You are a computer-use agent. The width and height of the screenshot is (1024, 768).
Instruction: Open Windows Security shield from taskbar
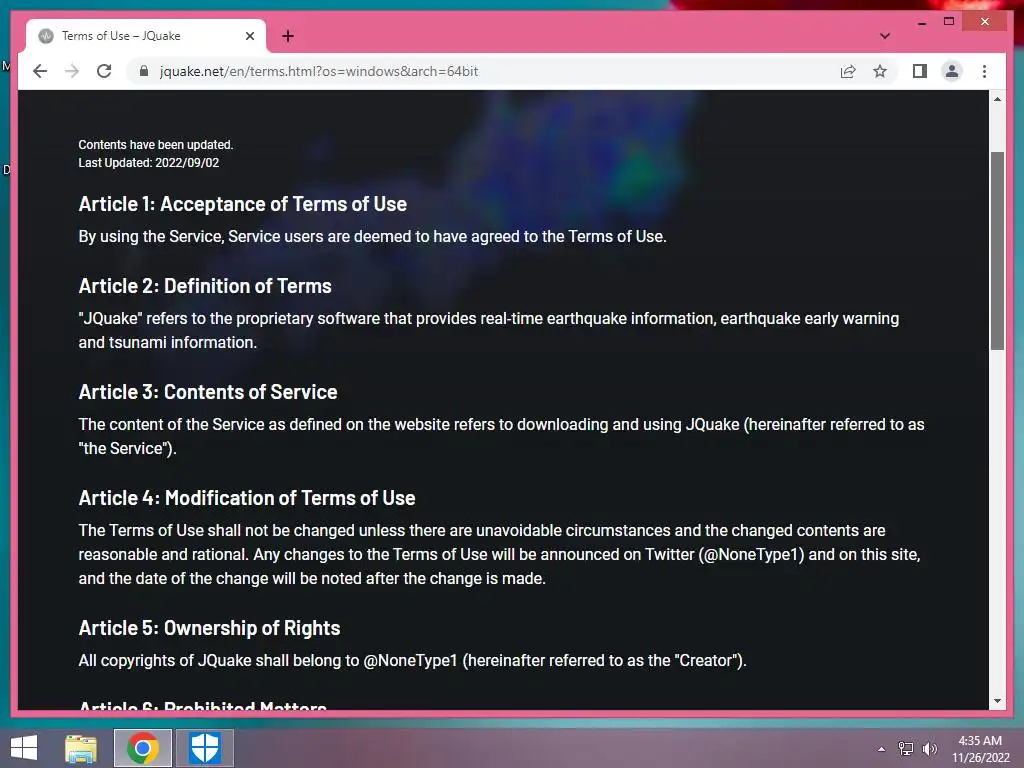point(204,748)
